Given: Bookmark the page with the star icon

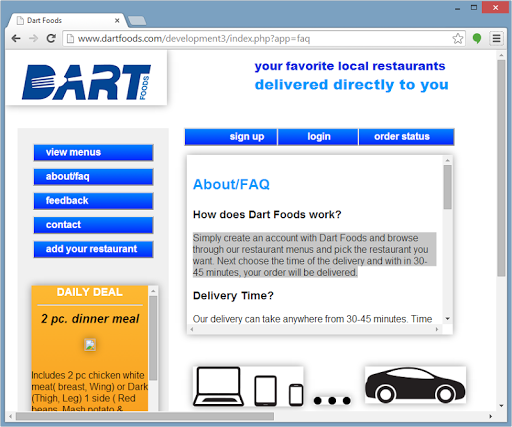Looking at the screenshot, I should (x=458, y=39).
